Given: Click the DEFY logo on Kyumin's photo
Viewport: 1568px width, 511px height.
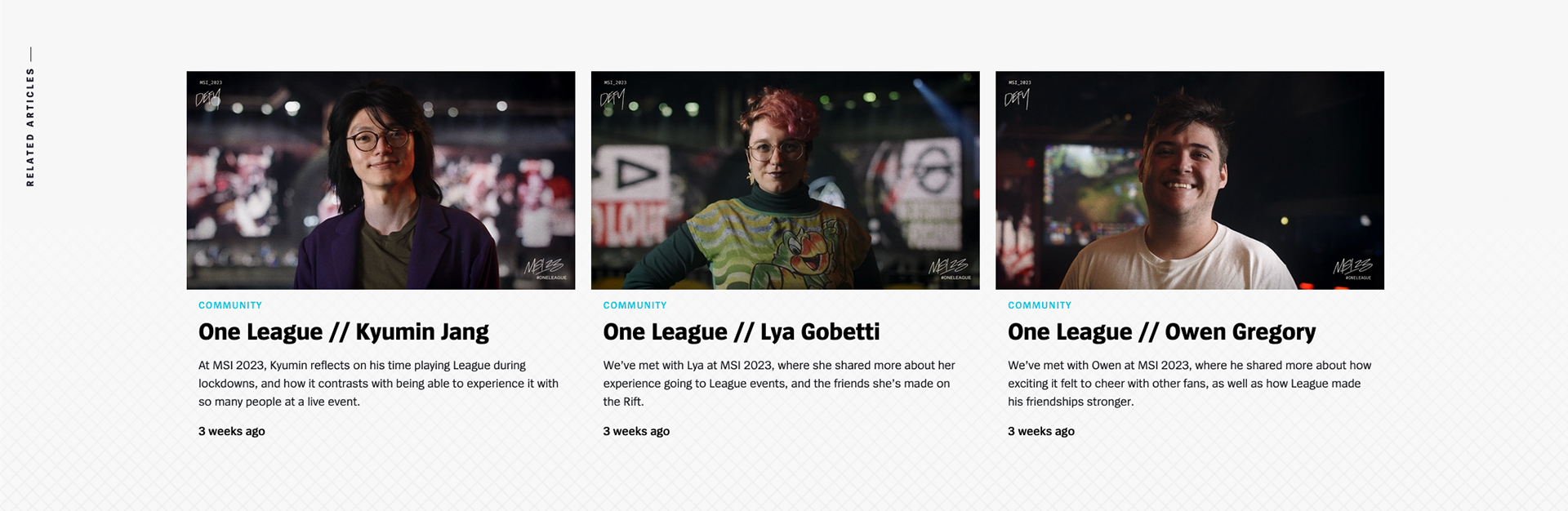Looking at the screenshot, I should (x=207, y=99).
